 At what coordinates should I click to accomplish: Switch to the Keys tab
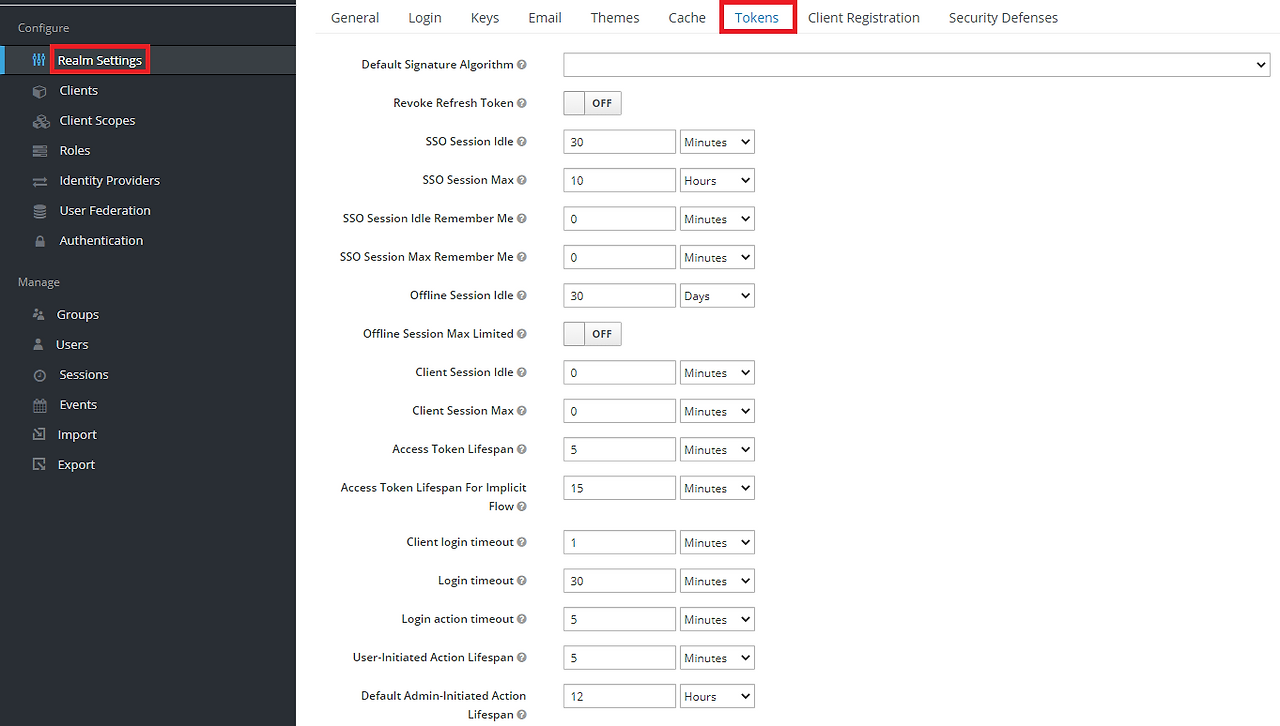(x=485, y=18)
